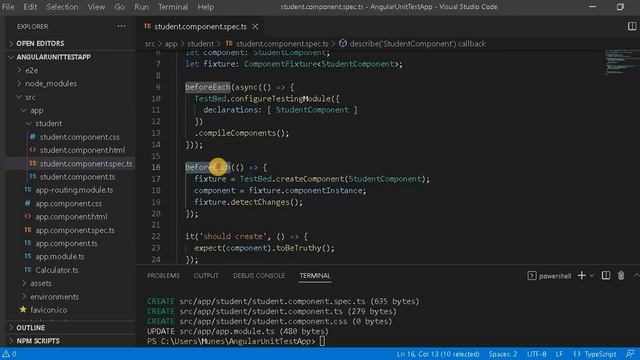Open the Help menu
Image resolution: width=640 pixels, height=360 pixels.
pos(205,7)
